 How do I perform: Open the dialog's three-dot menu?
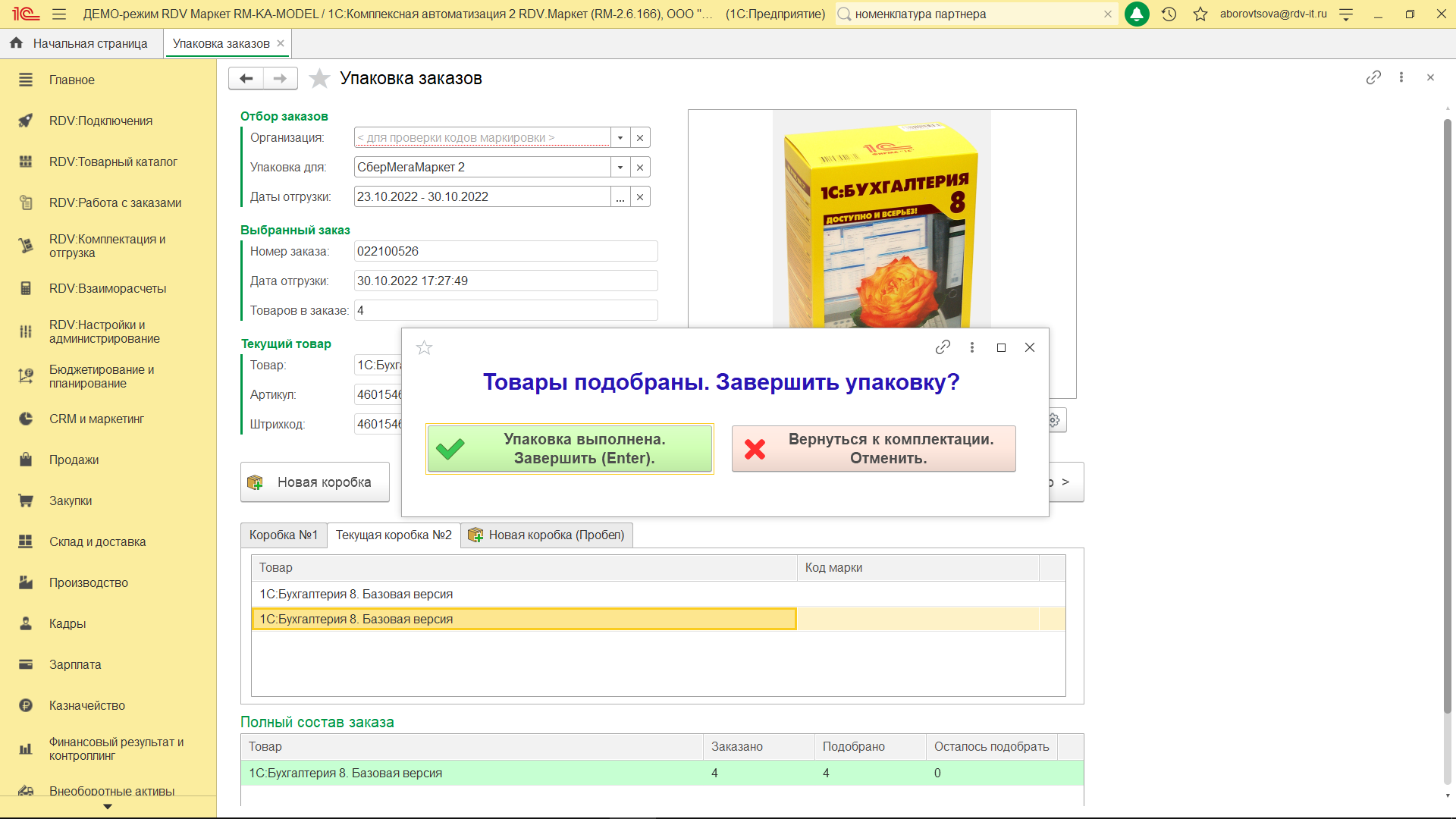(971, 347)
